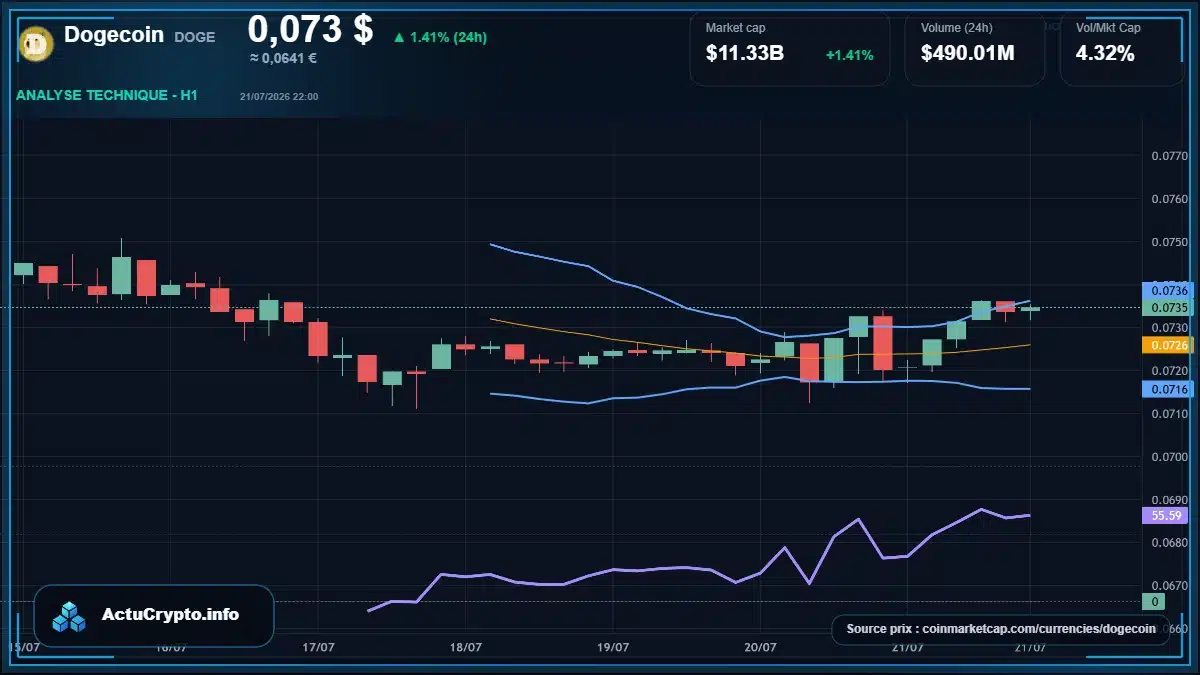
Task: Click the 20/07 date axis label
Action: tap(760, 647)
